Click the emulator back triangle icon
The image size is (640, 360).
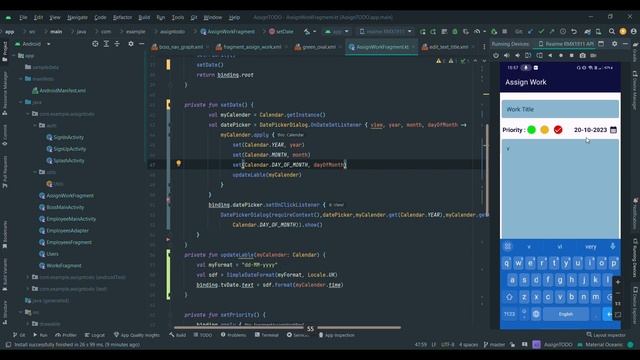pos(550,55)
